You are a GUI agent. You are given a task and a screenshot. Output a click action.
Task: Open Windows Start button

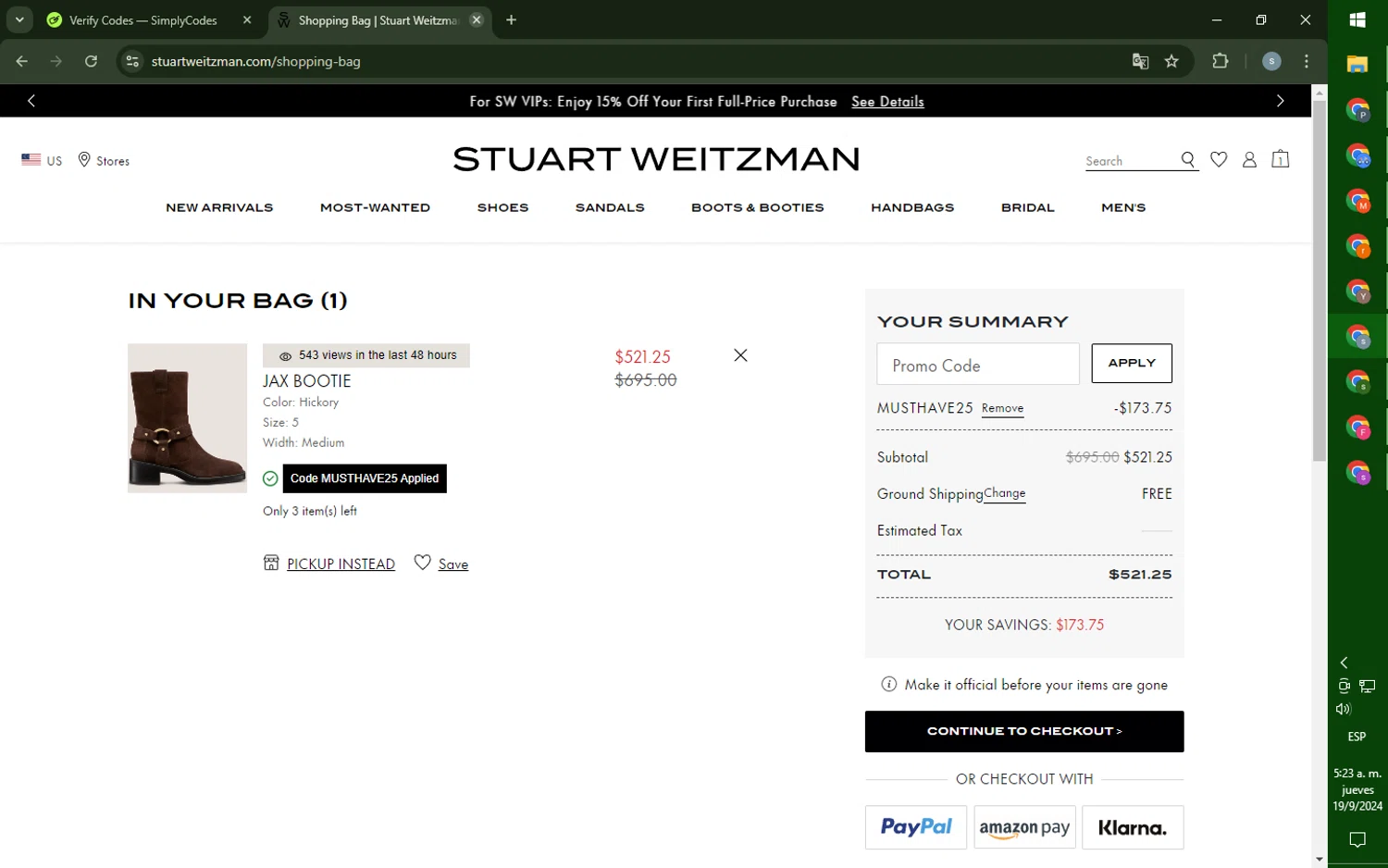point(1357,19)
